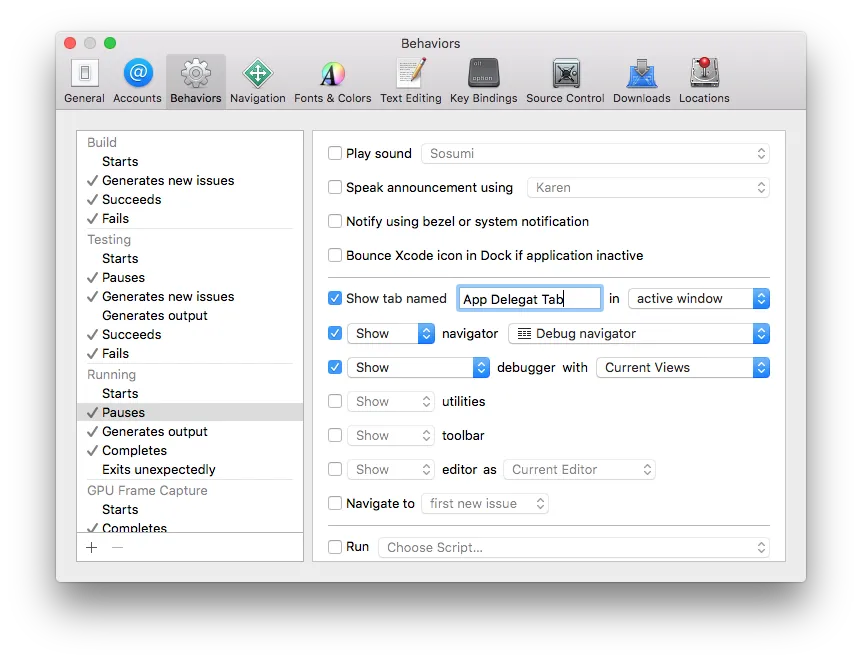Close the Behaviors preferences window
This screenshot has height=662, width=862.
point(70,43)
